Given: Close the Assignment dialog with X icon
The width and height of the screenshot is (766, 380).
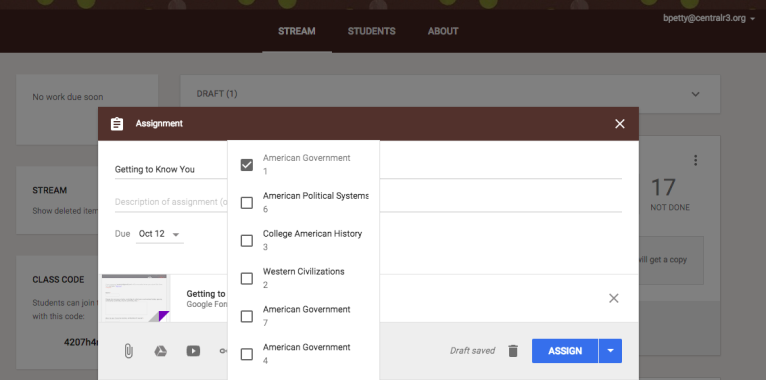Looking at the screenshot, I should tap(619, 124).
